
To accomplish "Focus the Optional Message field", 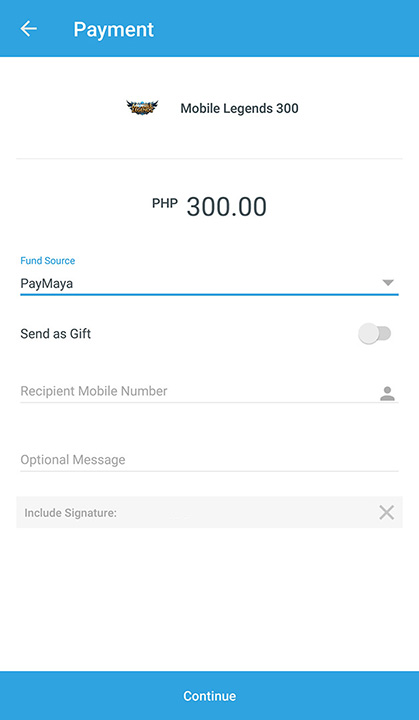I will [x=209, y=460].
